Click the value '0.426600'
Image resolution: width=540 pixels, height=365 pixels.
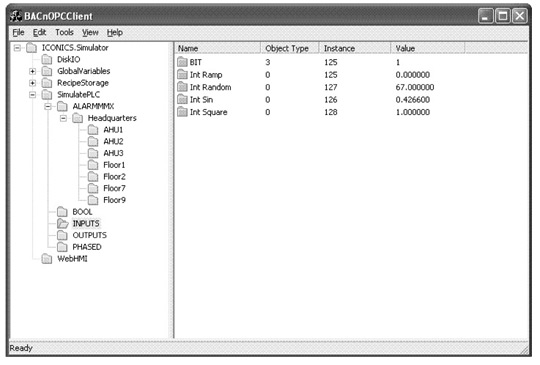click(x=413, y=100)
